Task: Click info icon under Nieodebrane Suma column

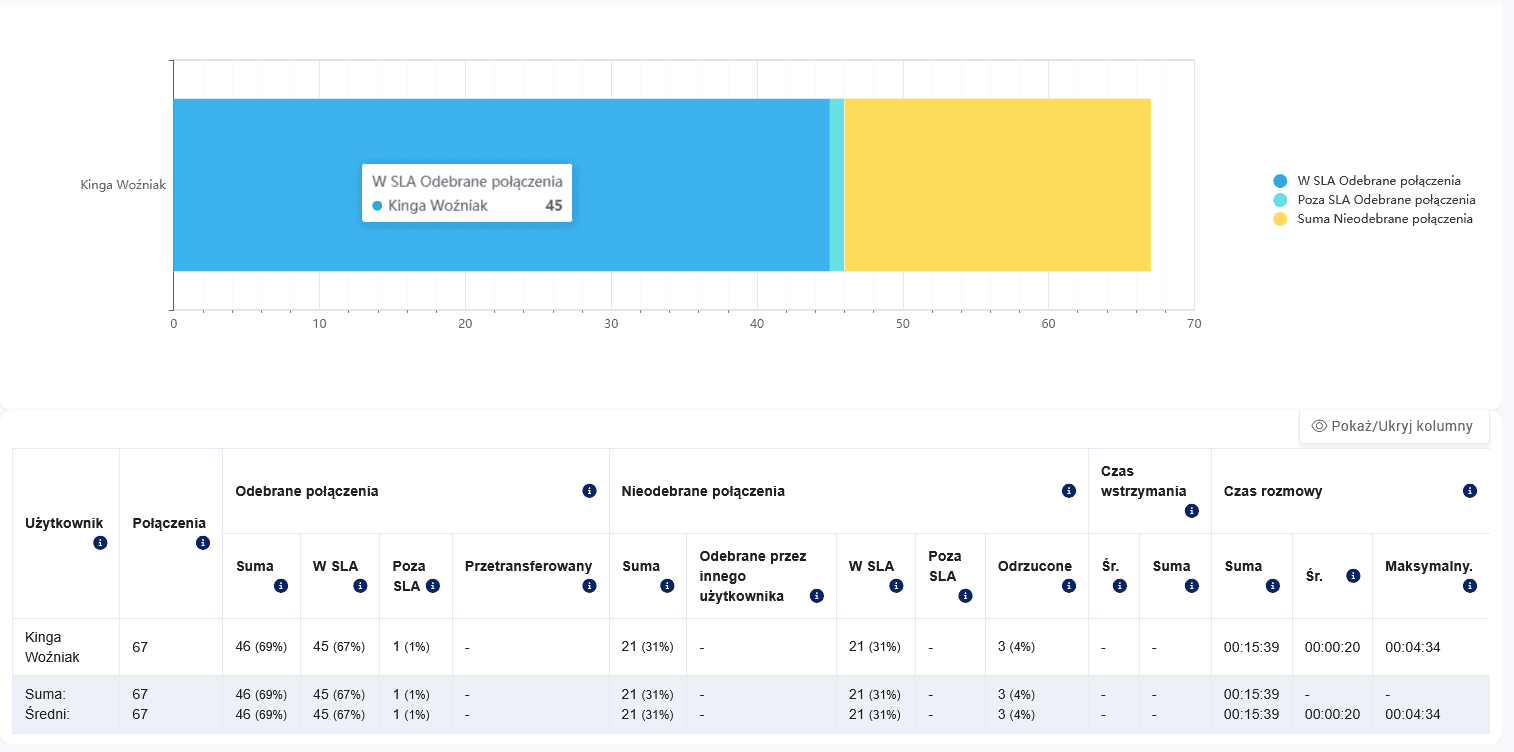Action: 667,586
